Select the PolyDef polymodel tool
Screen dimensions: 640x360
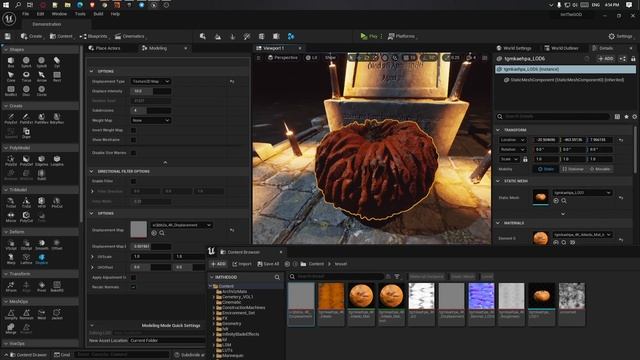click(x=26, y=161)
